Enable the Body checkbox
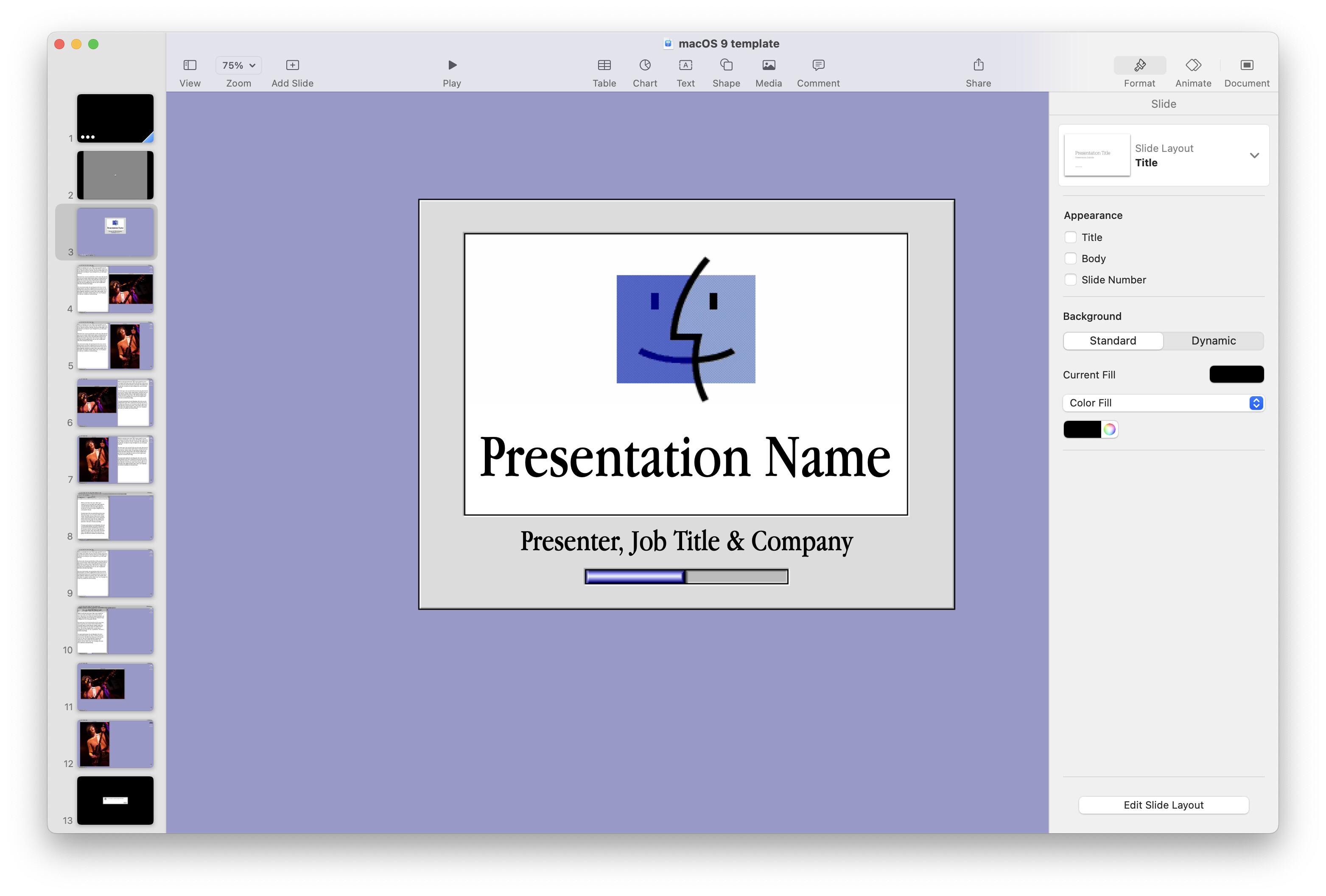The image size is (1326, 896). (1070, 258)
